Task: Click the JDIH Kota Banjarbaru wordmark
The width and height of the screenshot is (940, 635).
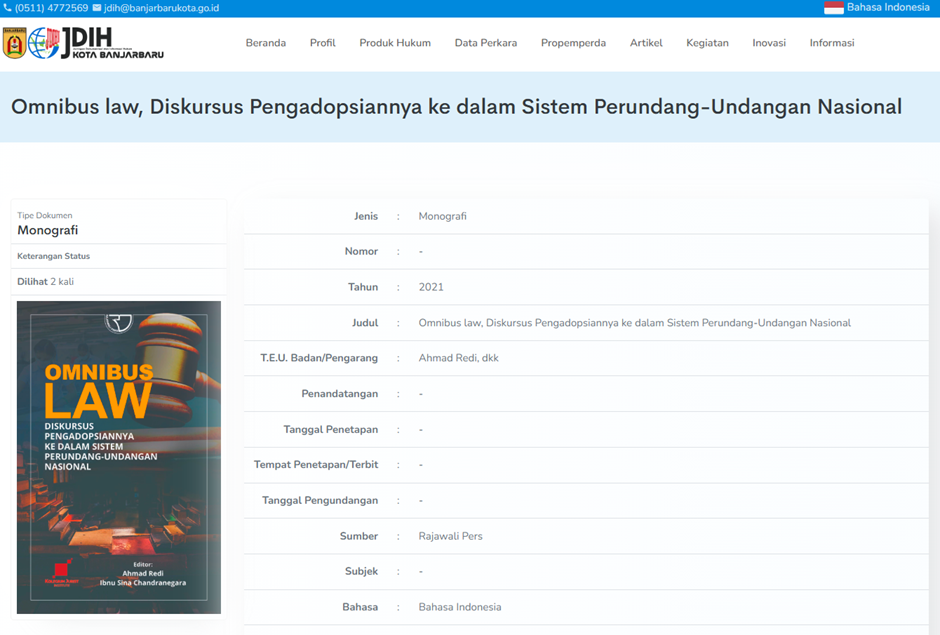Action: point(113,43)
